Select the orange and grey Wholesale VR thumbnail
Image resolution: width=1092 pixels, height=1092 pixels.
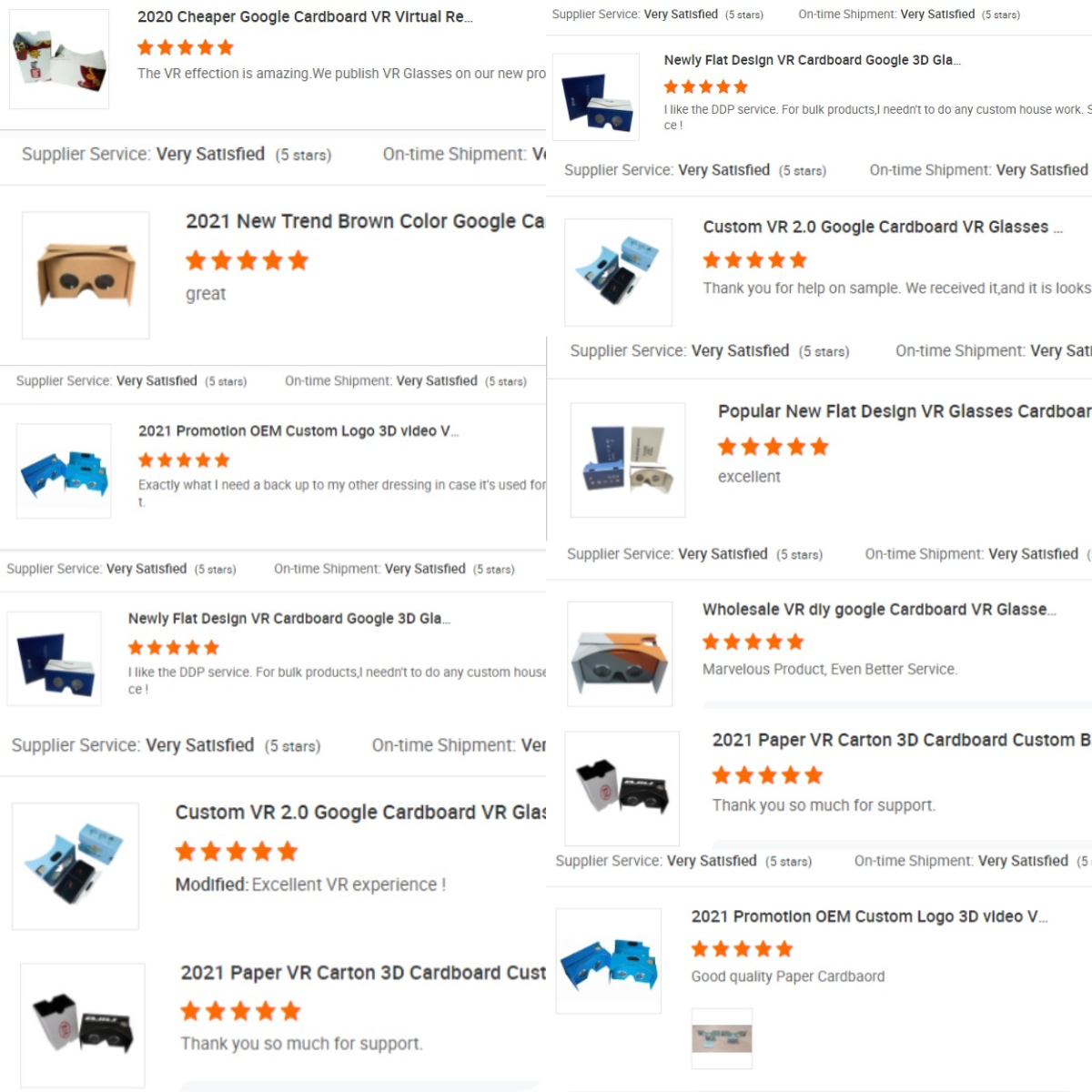620,654
